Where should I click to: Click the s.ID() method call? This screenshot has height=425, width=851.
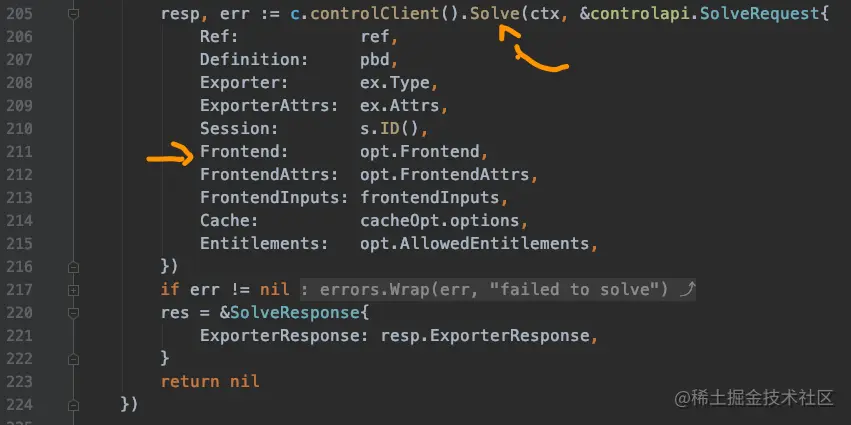393,129
